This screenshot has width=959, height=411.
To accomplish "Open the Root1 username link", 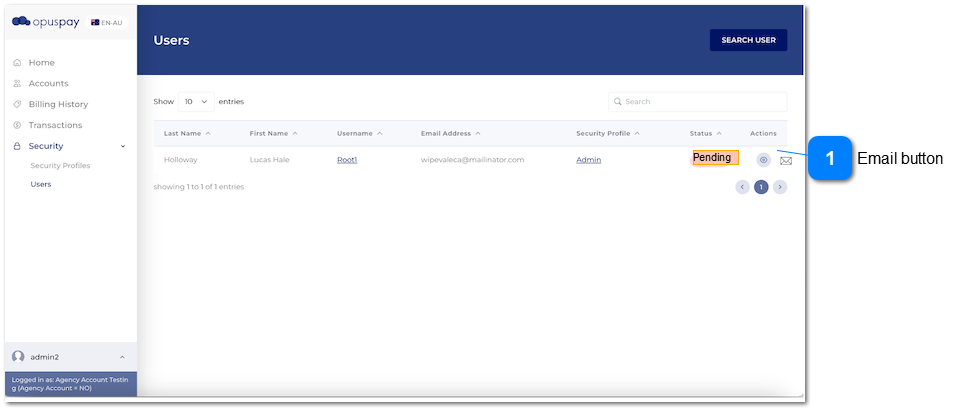I will (x=347, y=160).
